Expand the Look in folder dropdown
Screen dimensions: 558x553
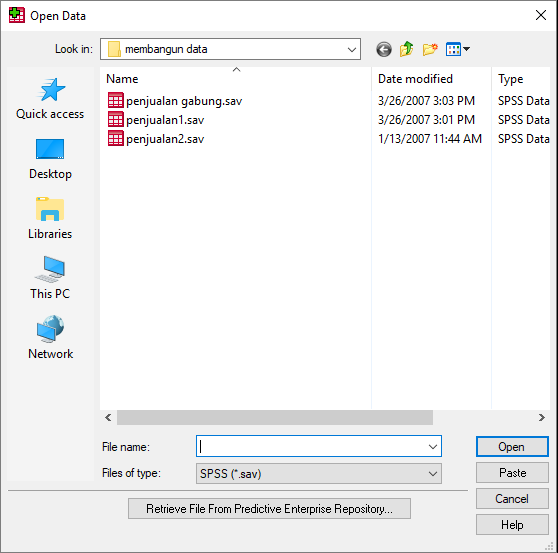point(352,49)
